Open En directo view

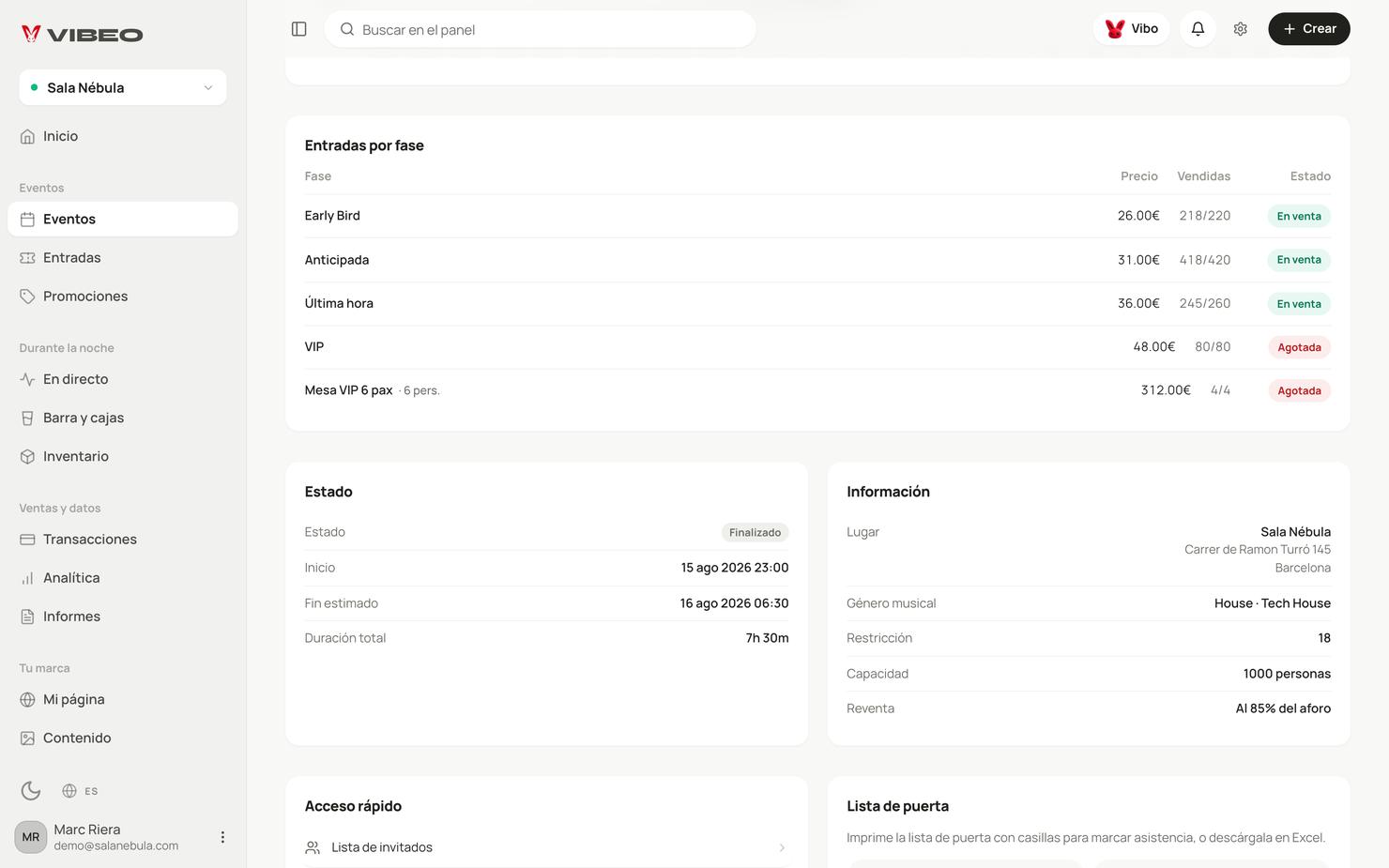[x=123, y=379]
